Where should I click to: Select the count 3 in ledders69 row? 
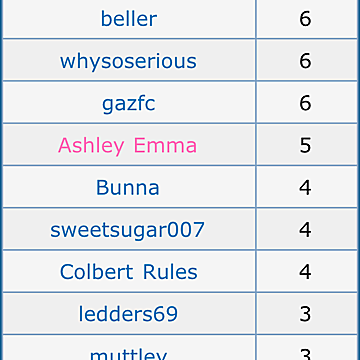coord(305,314)
